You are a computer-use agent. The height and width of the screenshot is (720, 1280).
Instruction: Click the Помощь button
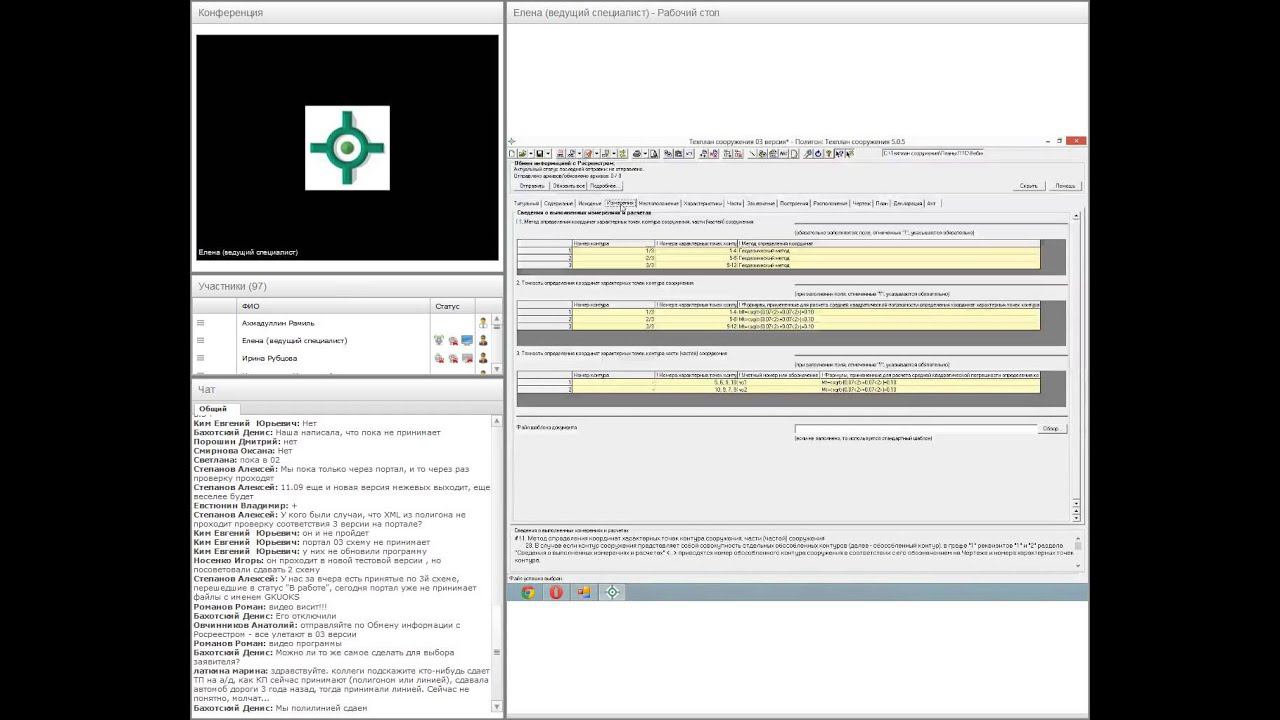click(x=1065, y=186)
